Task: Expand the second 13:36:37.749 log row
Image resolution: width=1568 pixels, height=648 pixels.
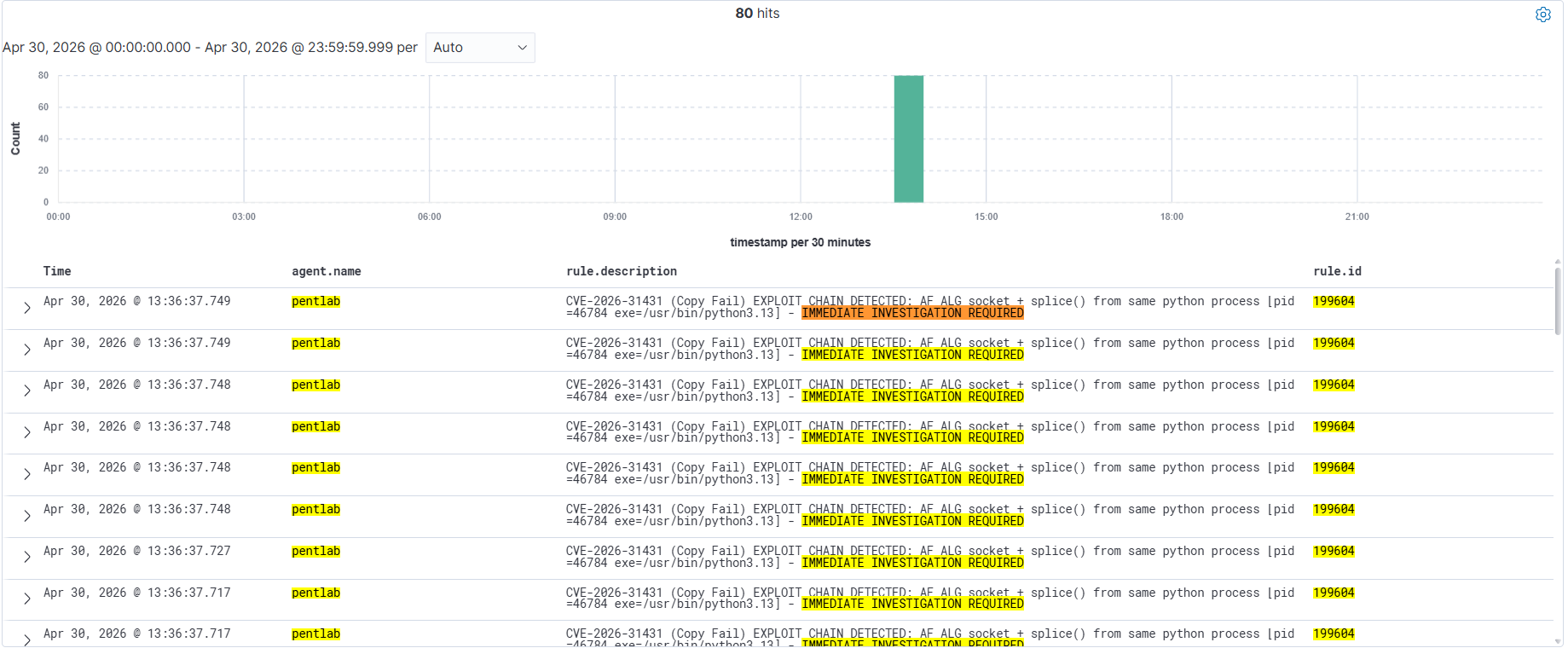Action: tap(27, 350)
